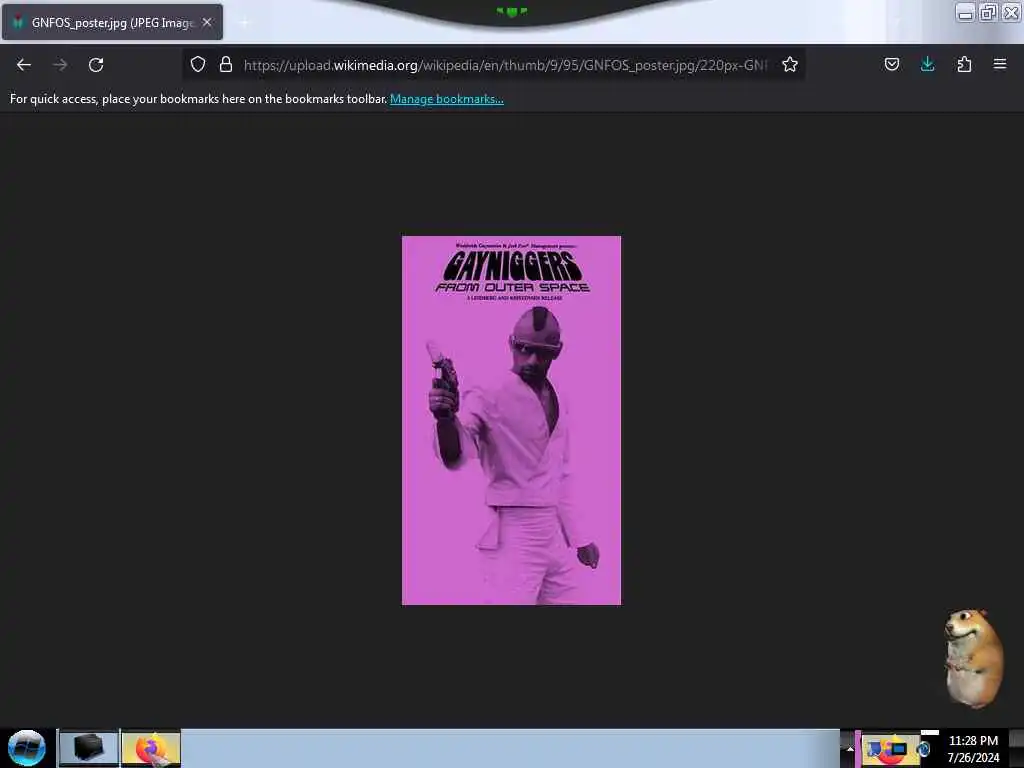The image size is (1024, 768).
Task: Switch to the Firefox taskbar button
Action: pos(151,748)
